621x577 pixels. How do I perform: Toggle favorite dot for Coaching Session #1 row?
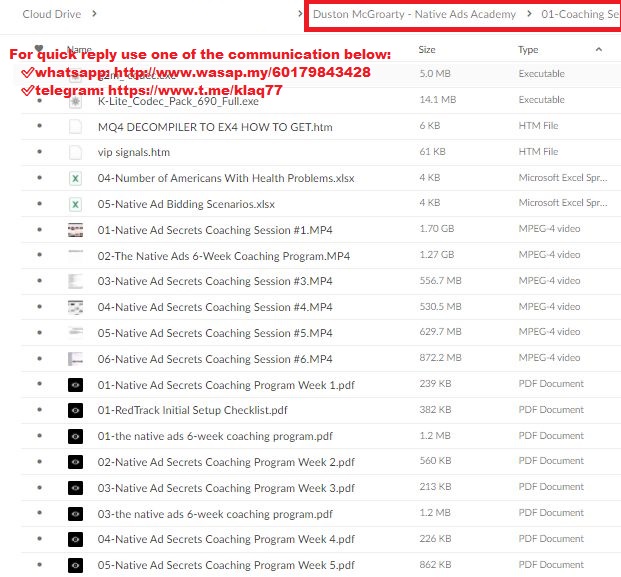[x=39, y=229]
